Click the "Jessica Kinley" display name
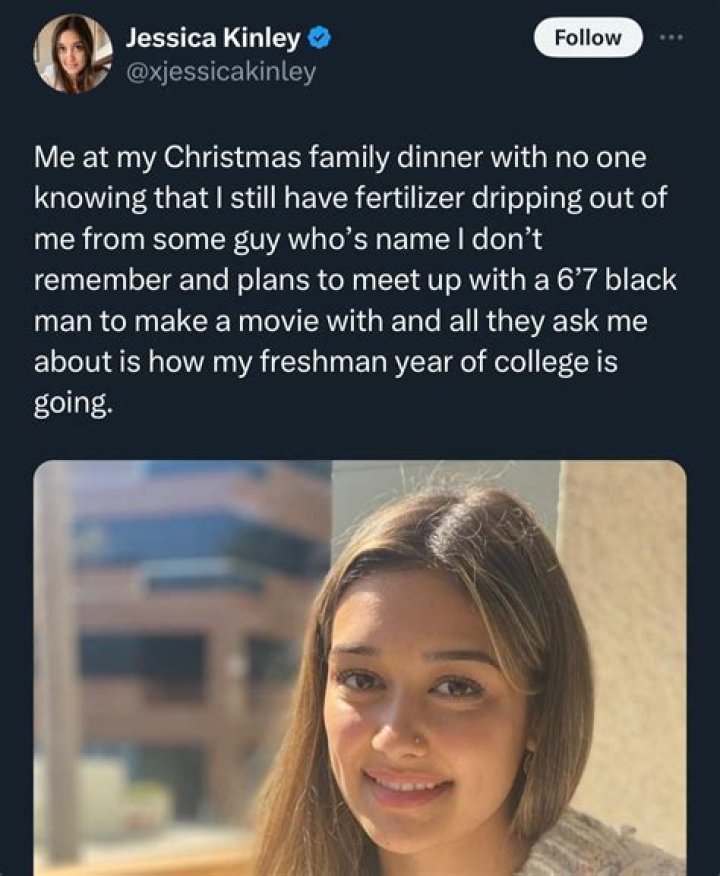The image size is (720, 876). [212, 39]
